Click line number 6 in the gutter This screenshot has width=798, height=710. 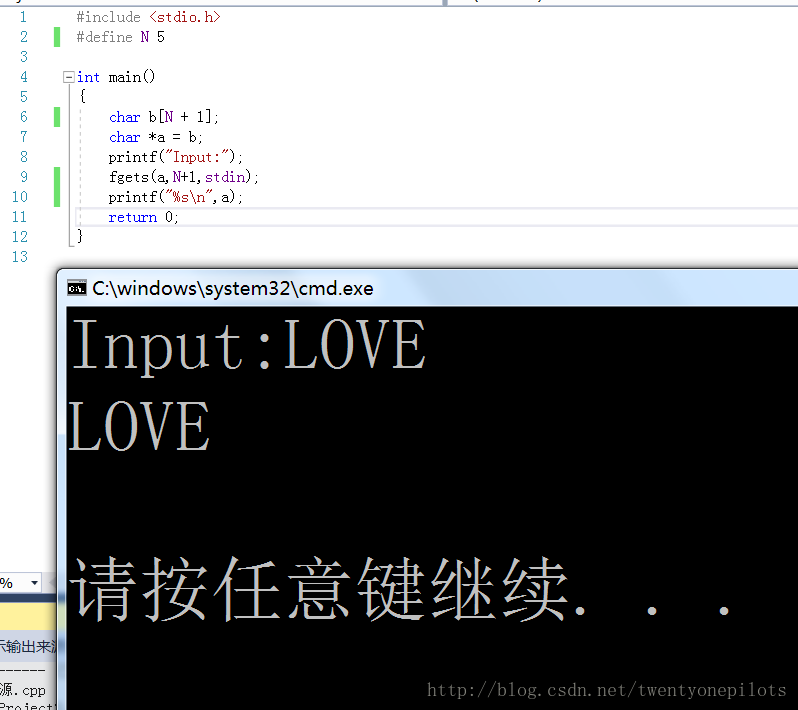coord(24,117)
